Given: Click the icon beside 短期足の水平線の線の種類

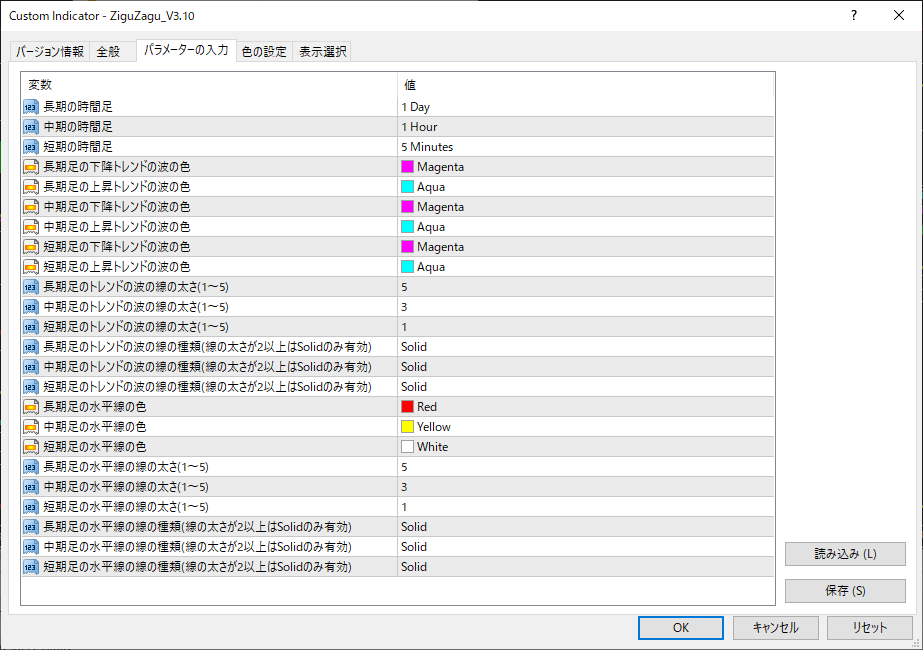Looking at the screenshot, I should coord(31,568).
